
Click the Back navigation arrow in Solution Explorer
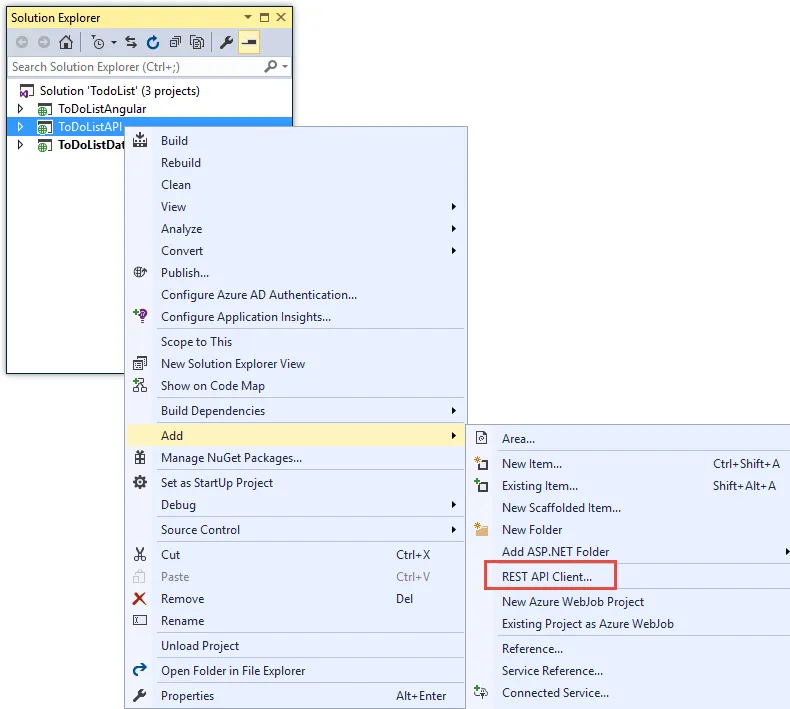coord(22,42)
